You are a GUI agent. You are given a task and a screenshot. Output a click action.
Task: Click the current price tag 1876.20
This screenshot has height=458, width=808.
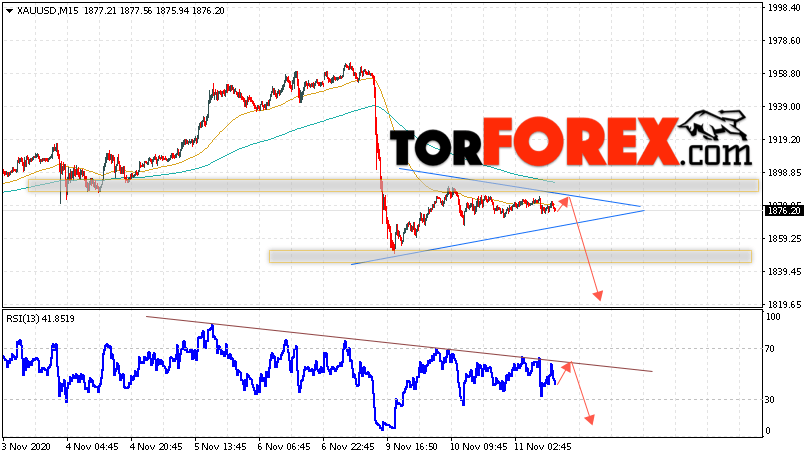pos(785,211)
